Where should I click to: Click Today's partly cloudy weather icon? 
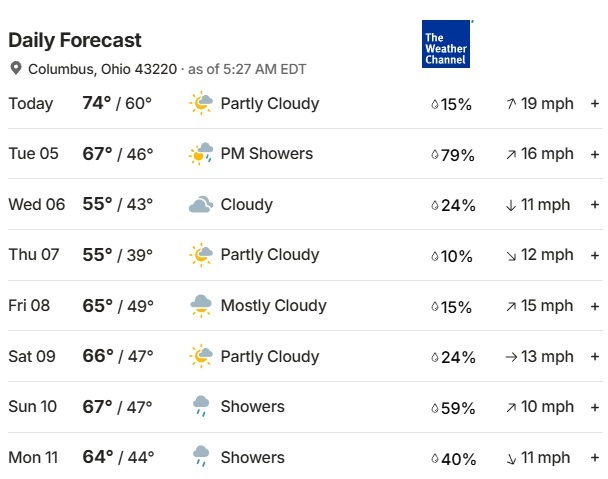201,103
